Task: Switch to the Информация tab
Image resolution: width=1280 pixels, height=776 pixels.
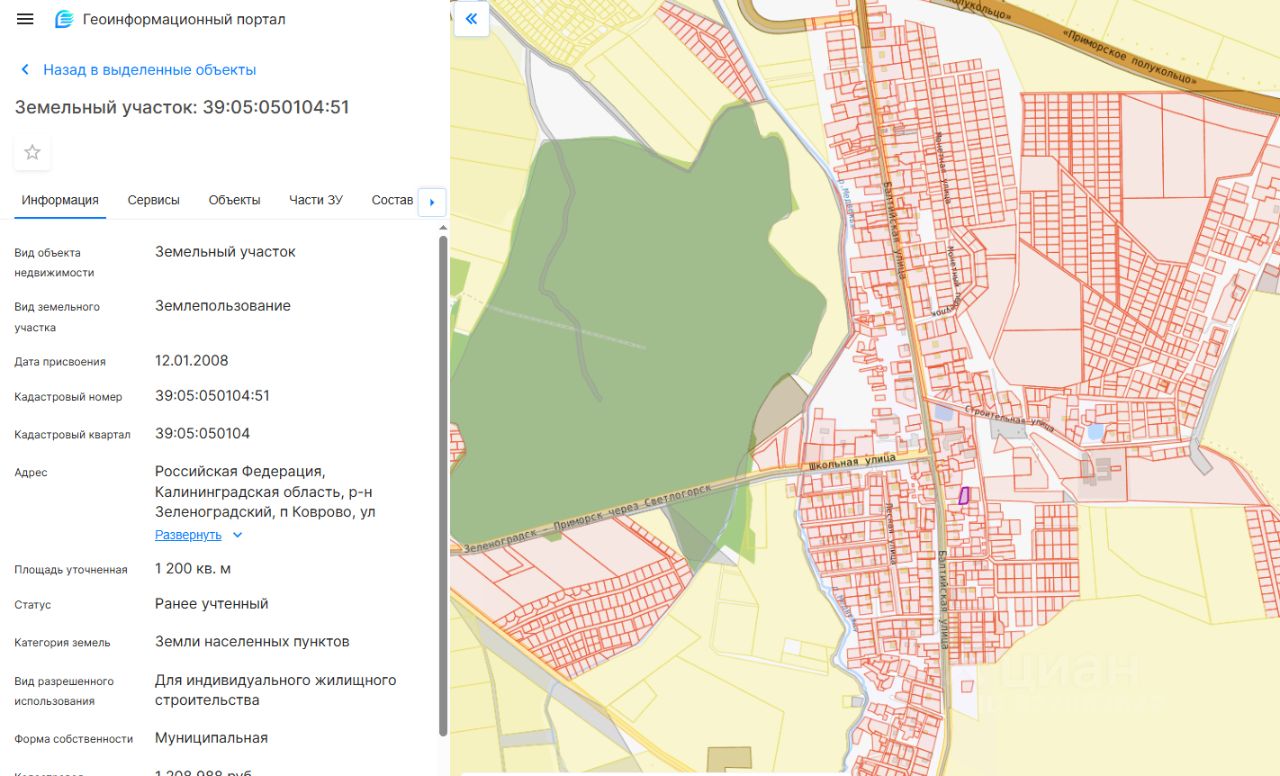Action: coord(60,200)
